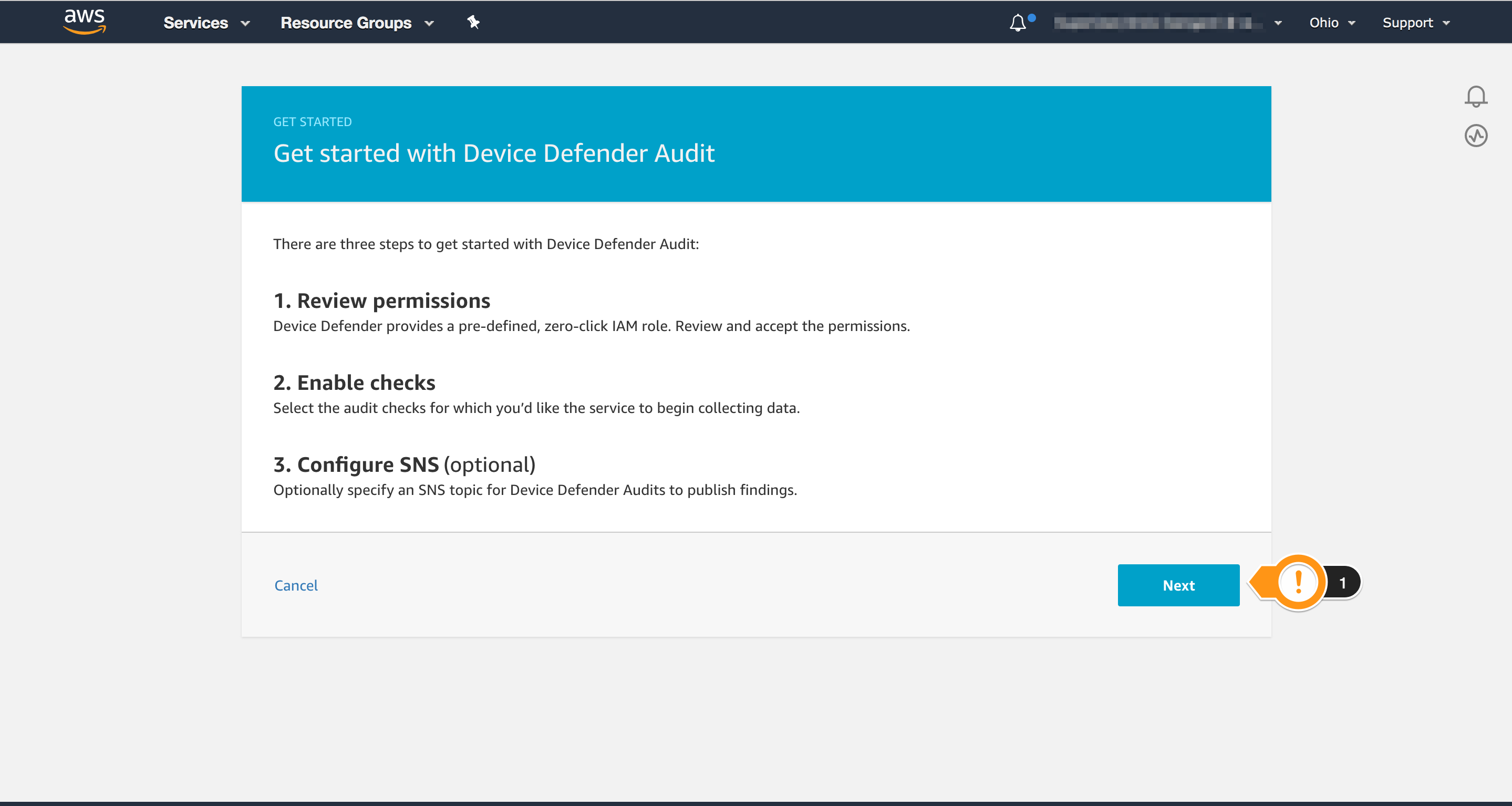Click the 'Optionally specify an SNS topic' description
Viewport: 1512px width, 806px height.
point(535,490)
